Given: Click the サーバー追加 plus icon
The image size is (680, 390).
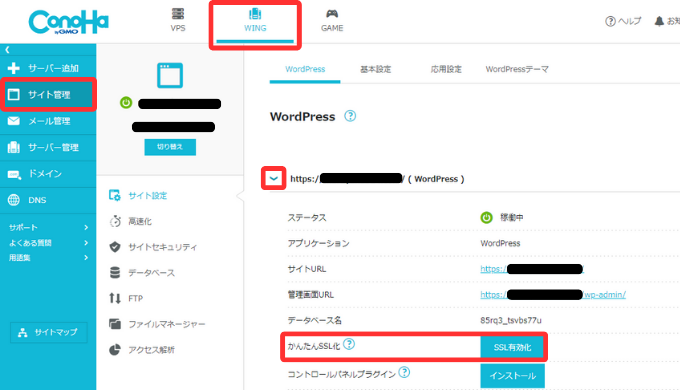Looking at the screenshot, I should pyautogui.click(x=14, y=68).
